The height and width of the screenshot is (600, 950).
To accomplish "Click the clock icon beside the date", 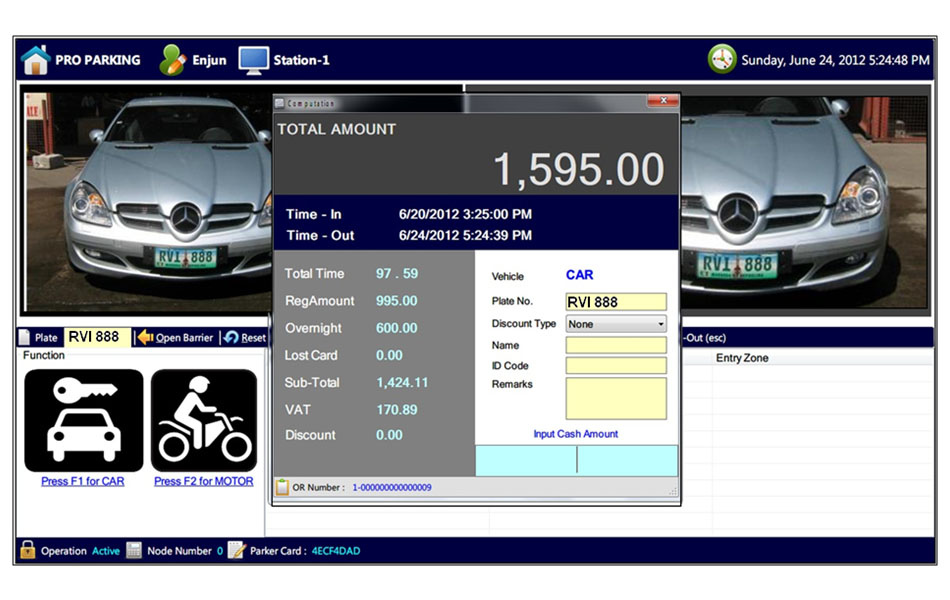I will tap(722, 59).
